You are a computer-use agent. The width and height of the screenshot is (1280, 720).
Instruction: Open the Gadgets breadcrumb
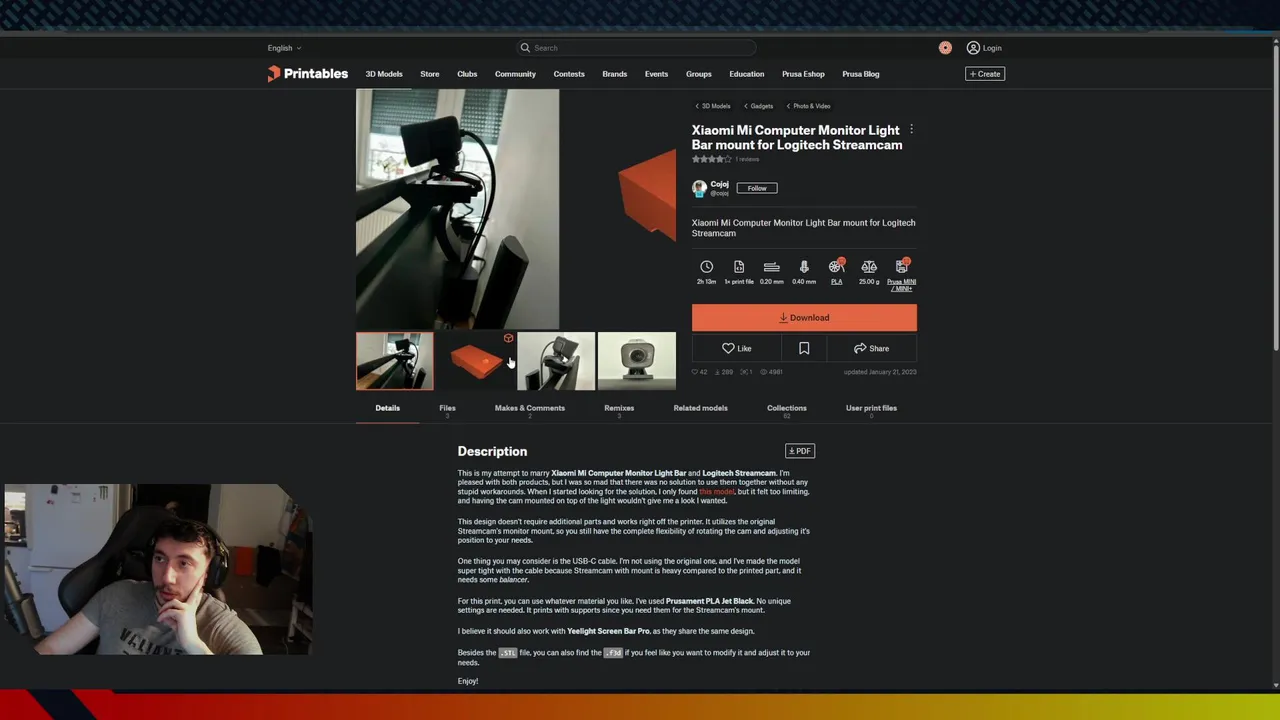(759, 106)
